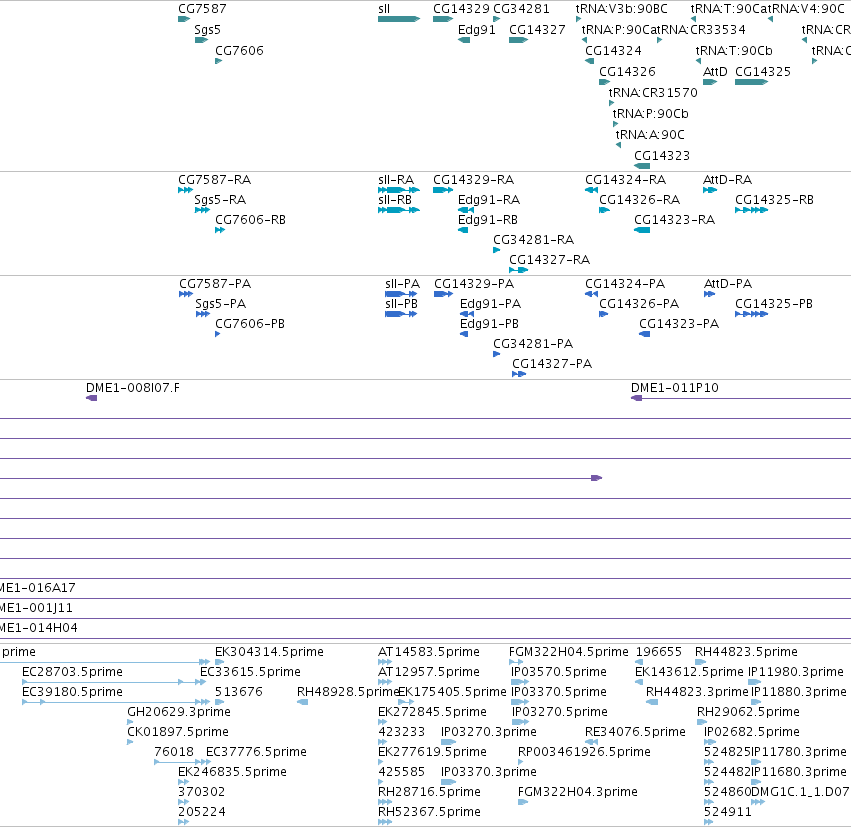
Task: Open the CG14323-RA transcript label
Action: pyautogui.click(x=675, y=220)
